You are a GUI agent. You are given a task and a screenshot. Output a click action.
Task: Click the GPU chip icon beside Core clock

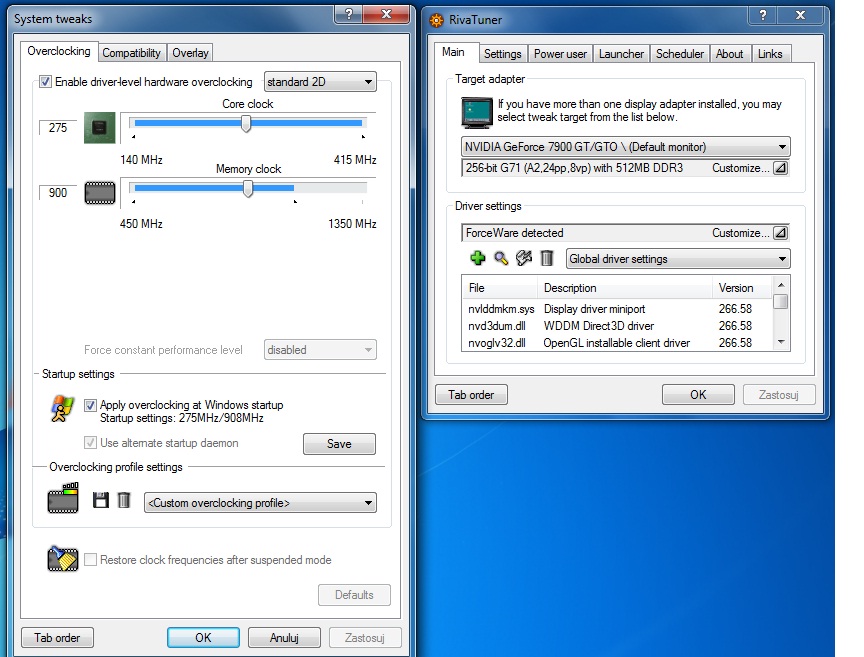[x=100, y=128]
